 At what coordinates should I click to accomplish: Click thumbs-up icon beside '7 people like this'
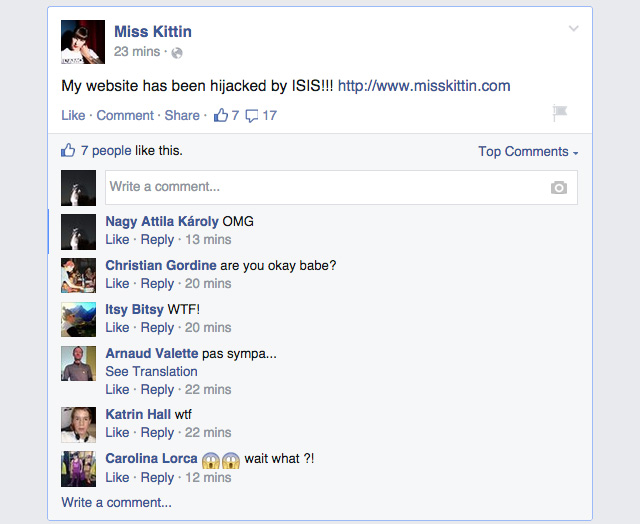pos(68,151)
